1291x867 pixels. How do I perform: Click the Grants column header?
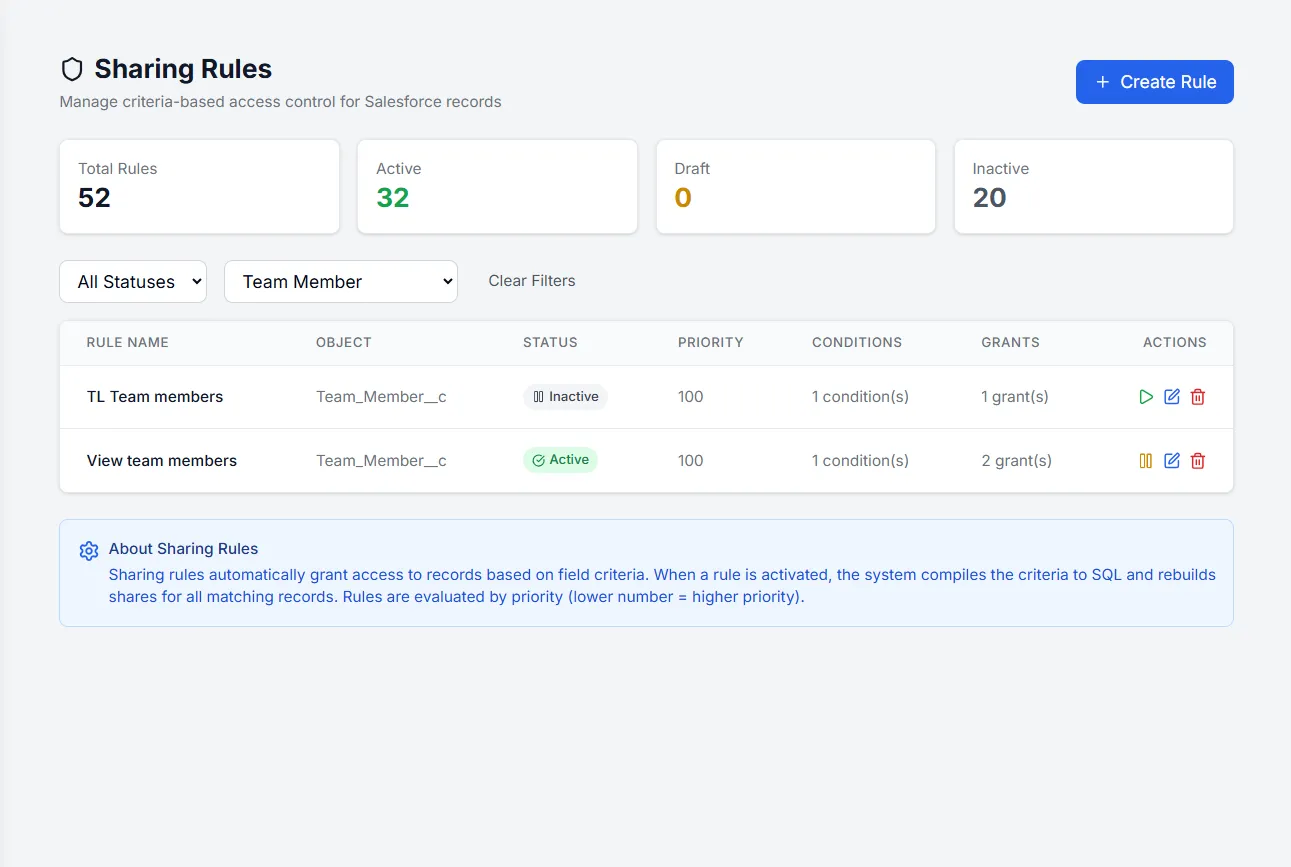click(1011, 342)
